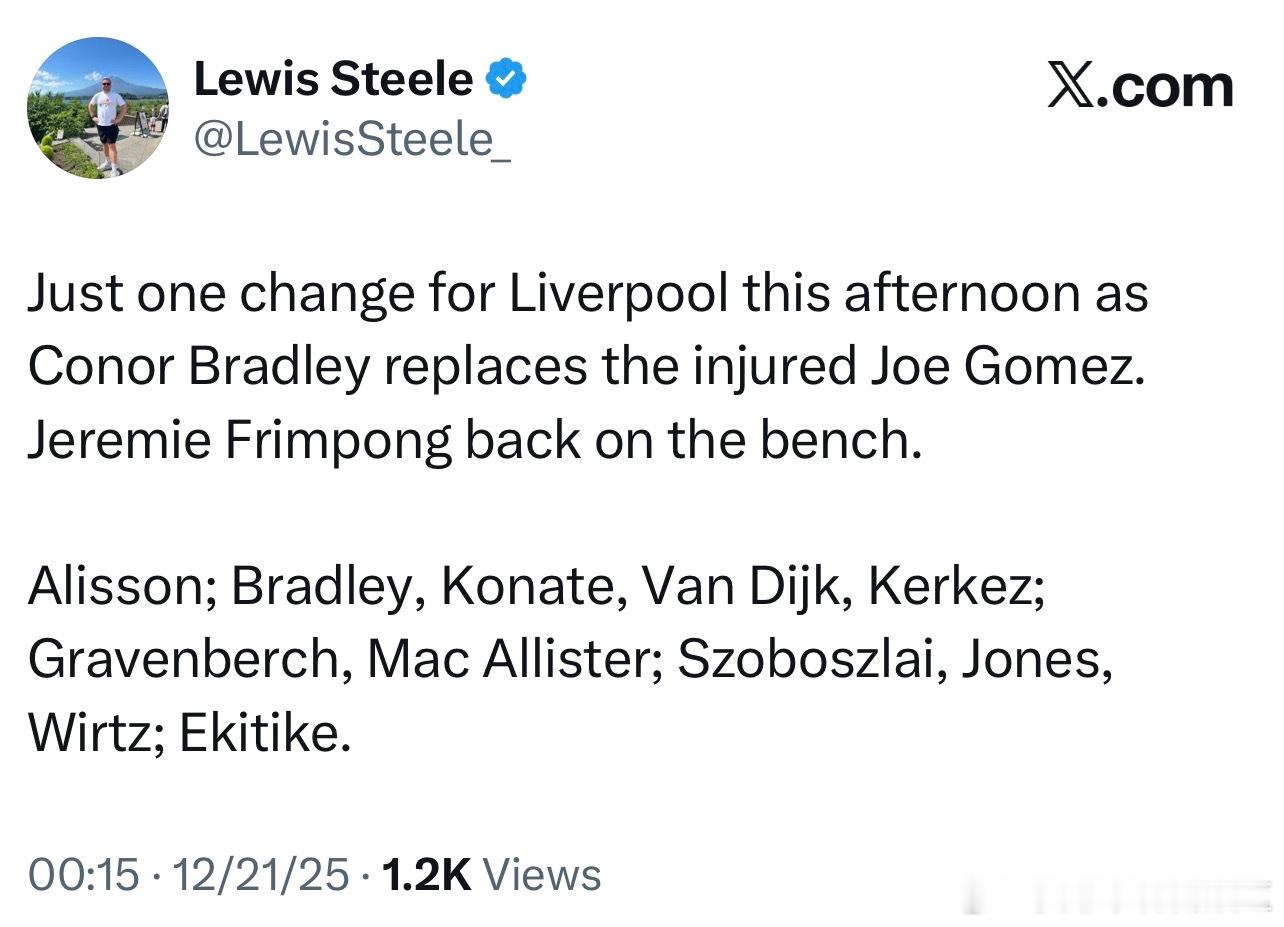Click the 00:15 post timestamp
The image size is (1284, 927).
click(x=84, y=875)
